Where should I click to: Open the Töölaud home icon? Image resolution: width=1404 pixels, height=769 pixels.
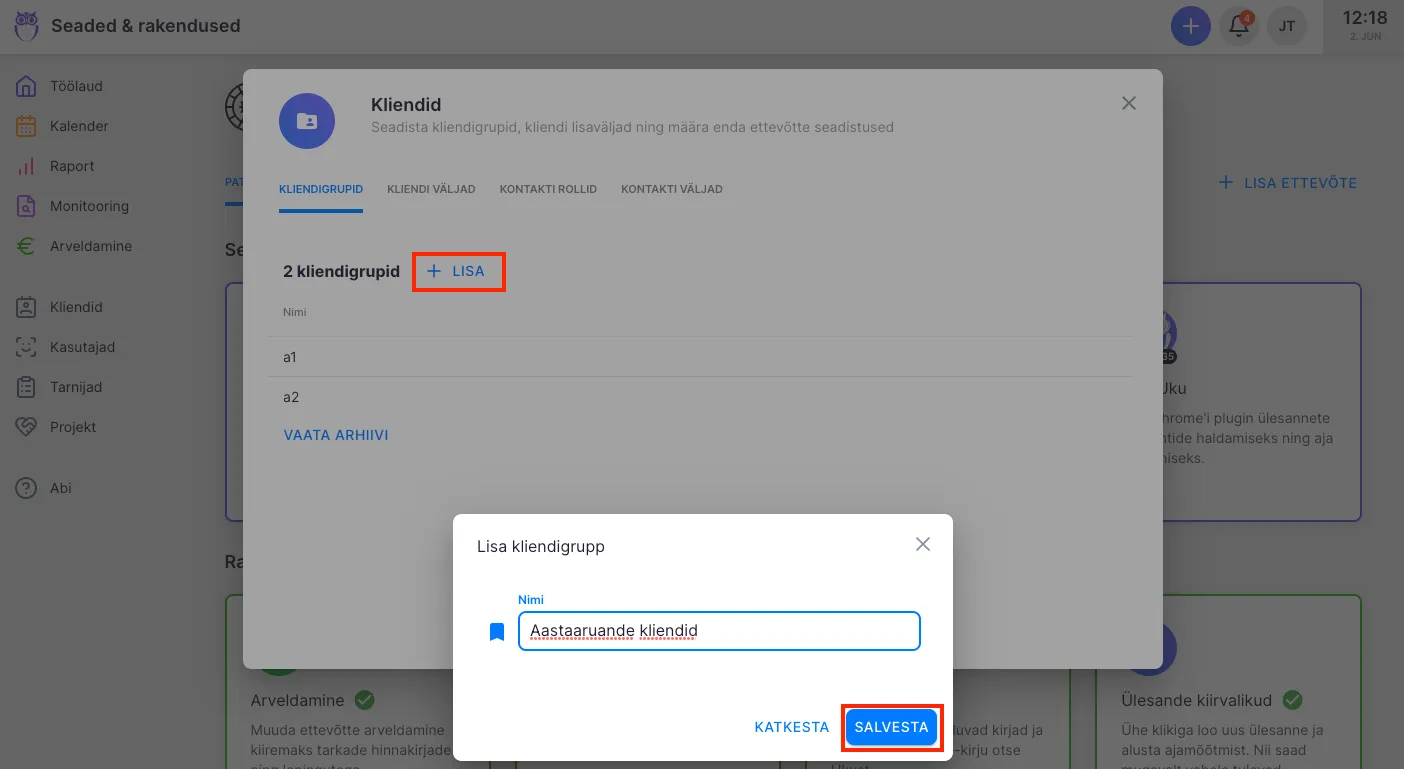tap(27, 86)
